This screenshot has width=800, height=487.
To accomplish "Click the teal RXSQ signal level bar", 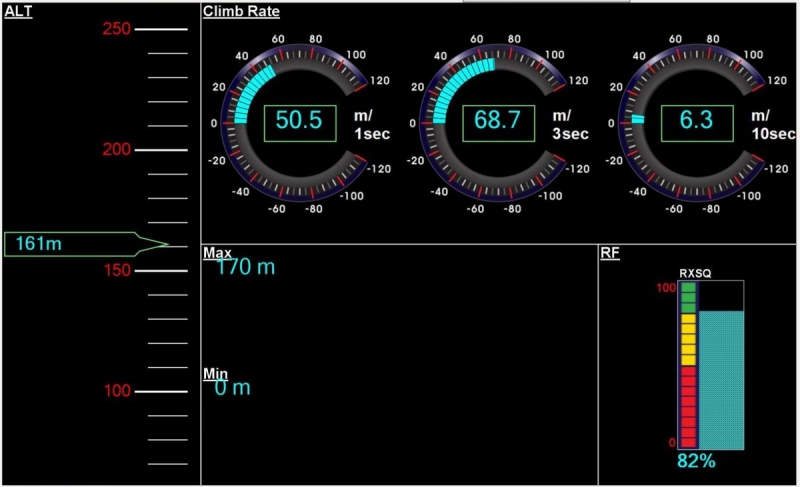I will [x=721, y=378].
